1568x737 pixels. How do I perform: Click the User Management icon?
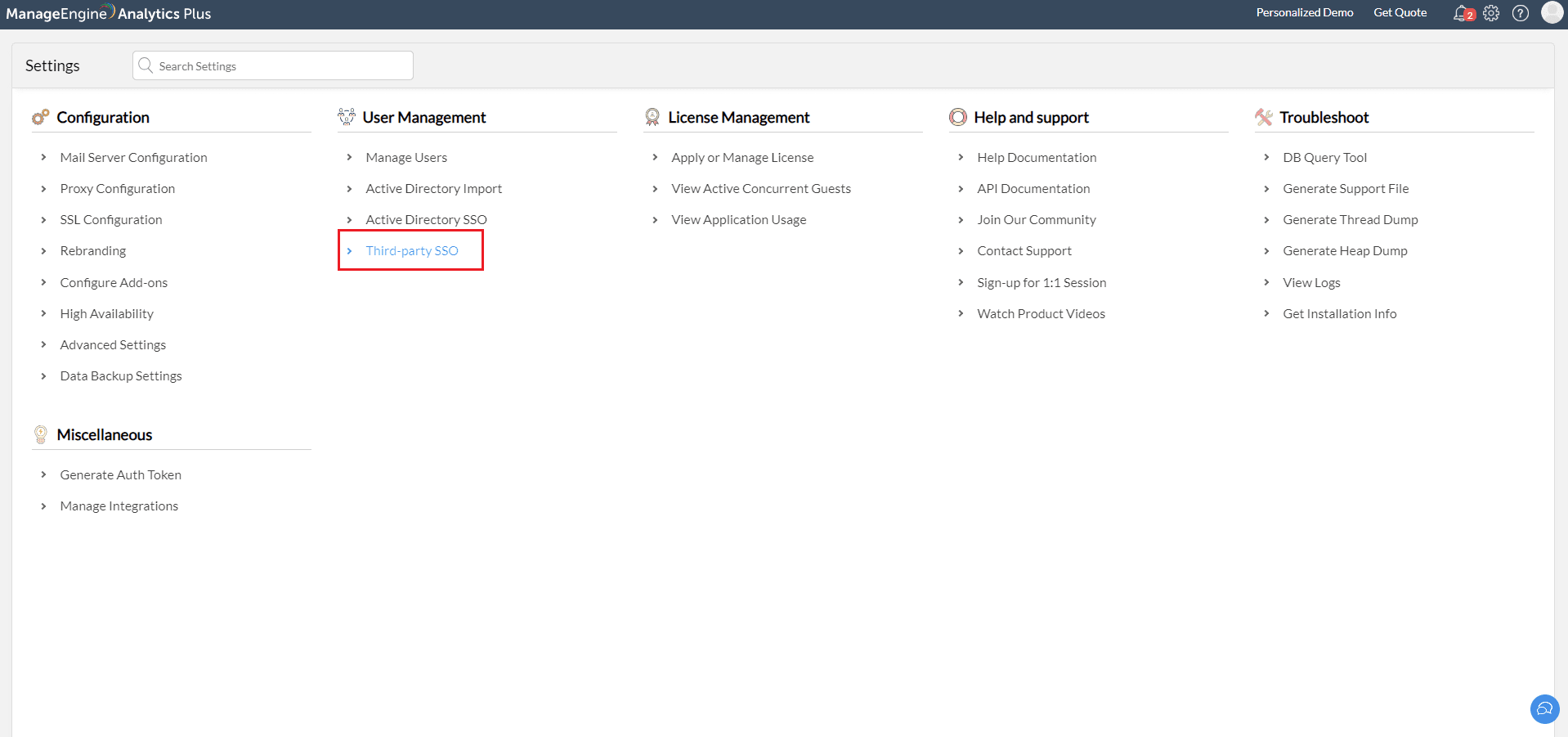tap(347, 117)
